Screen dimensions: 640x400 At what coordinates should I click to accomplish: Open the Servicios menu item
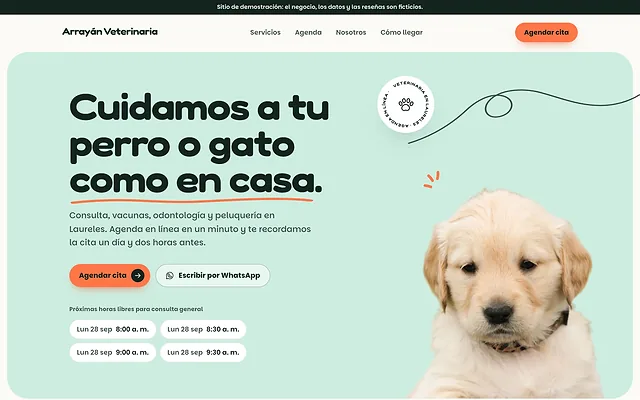pyautogui.click(x=265, y=32)
